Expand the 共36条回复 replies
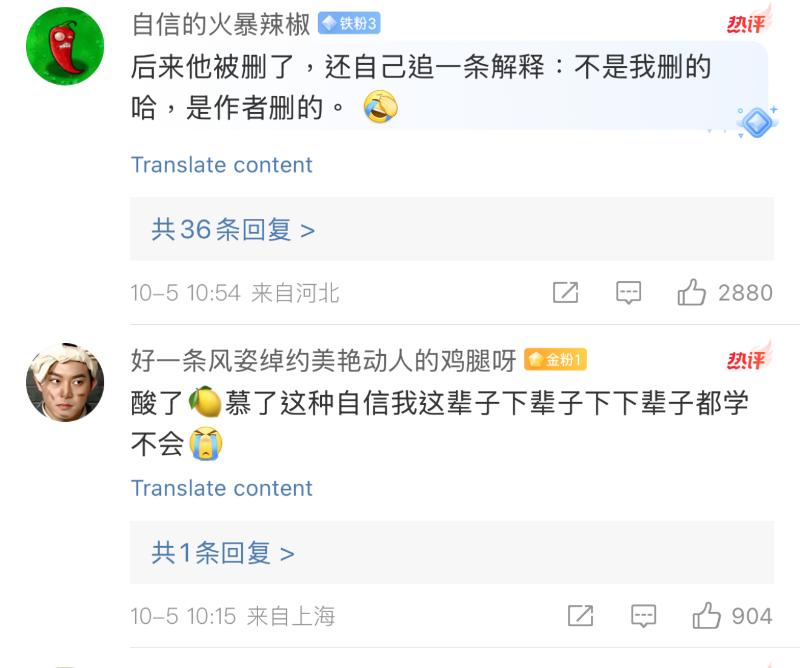The width and height of the screenshot is (800, 668). 233,230
